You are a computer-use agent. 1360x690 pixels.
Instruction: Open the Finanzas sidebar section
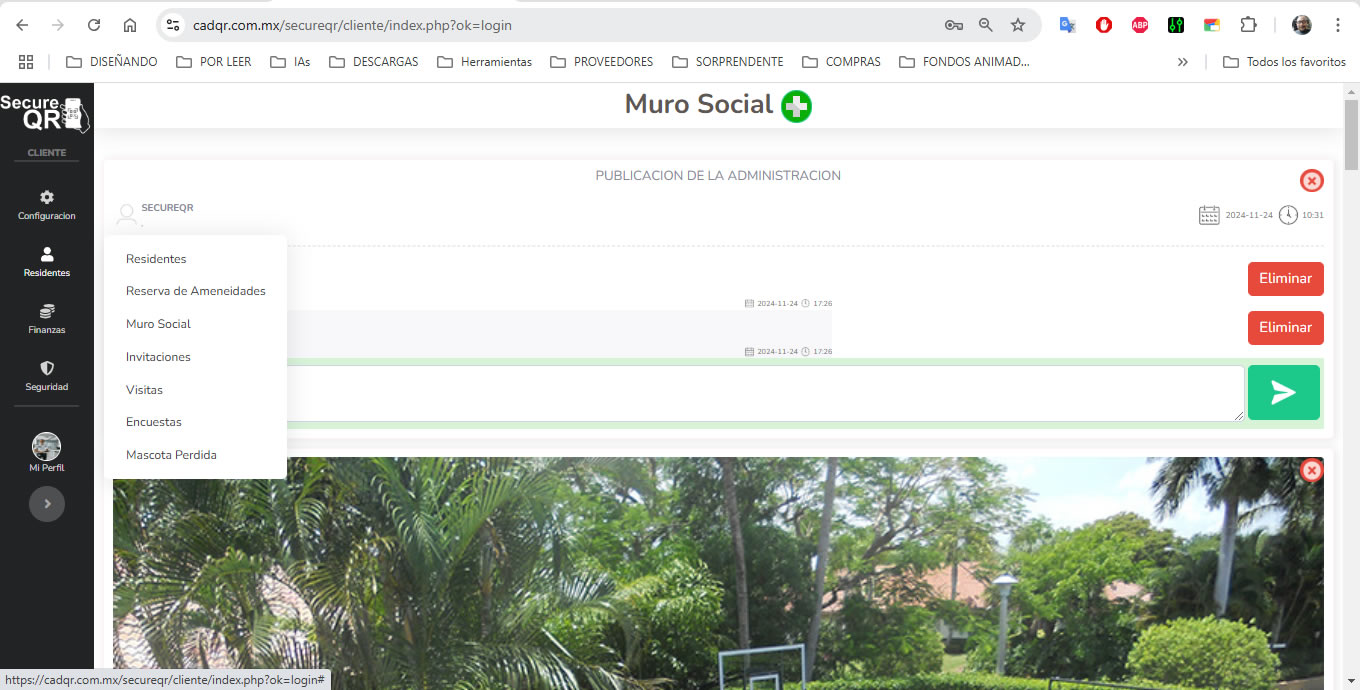pos(47,319)
